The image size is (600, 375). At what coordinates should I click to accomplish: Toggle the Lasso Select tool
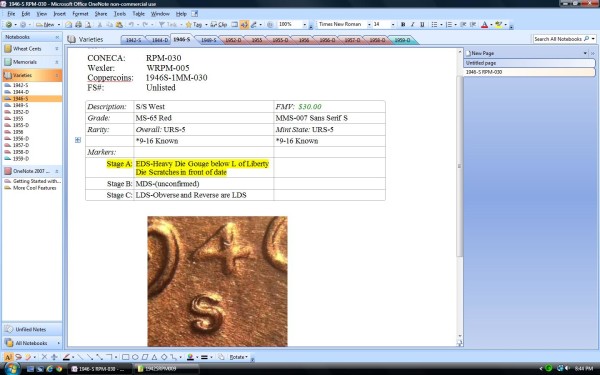(18, 357)
